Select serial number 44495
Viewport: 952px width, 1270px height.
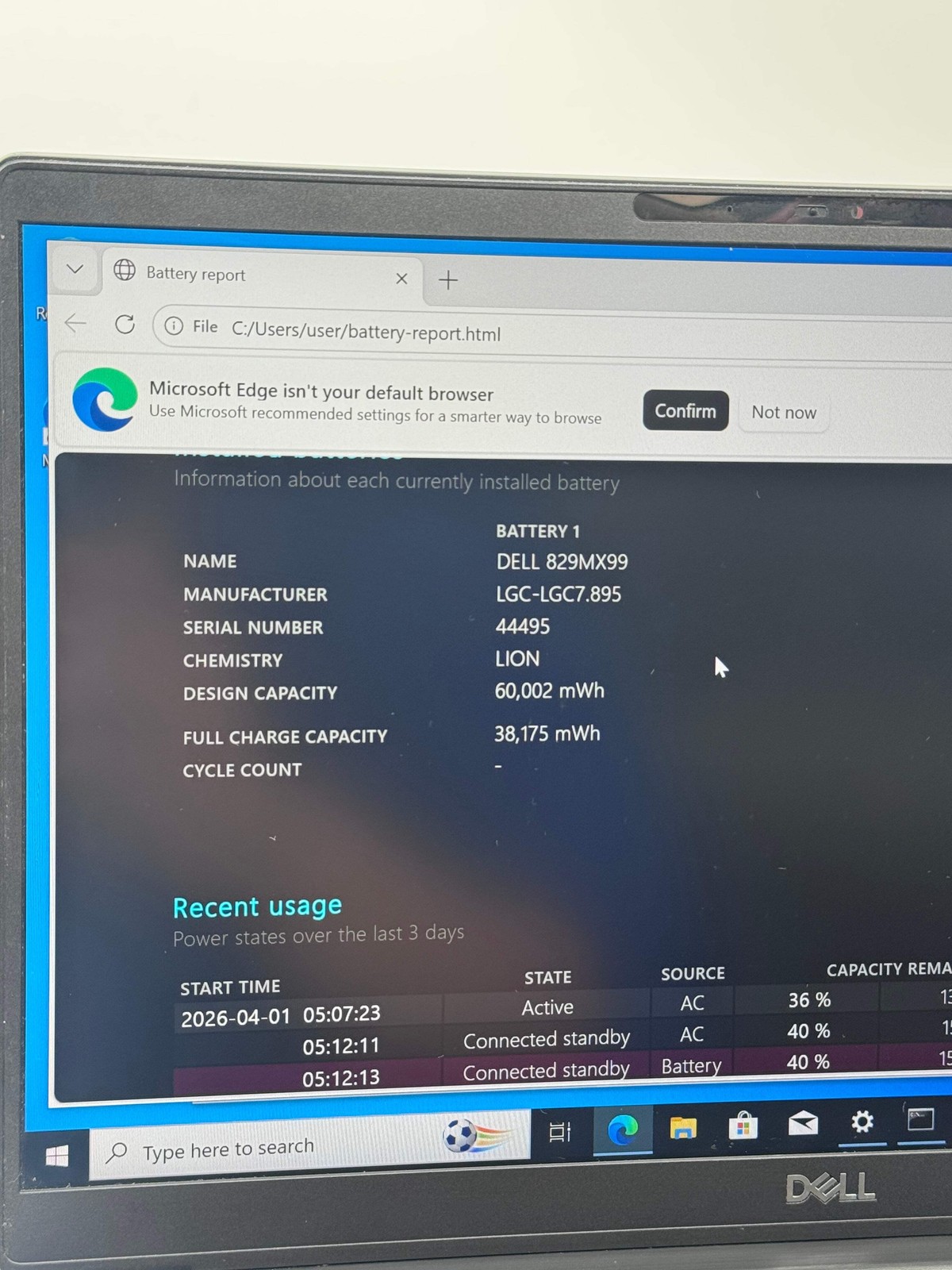pos(523,626)
